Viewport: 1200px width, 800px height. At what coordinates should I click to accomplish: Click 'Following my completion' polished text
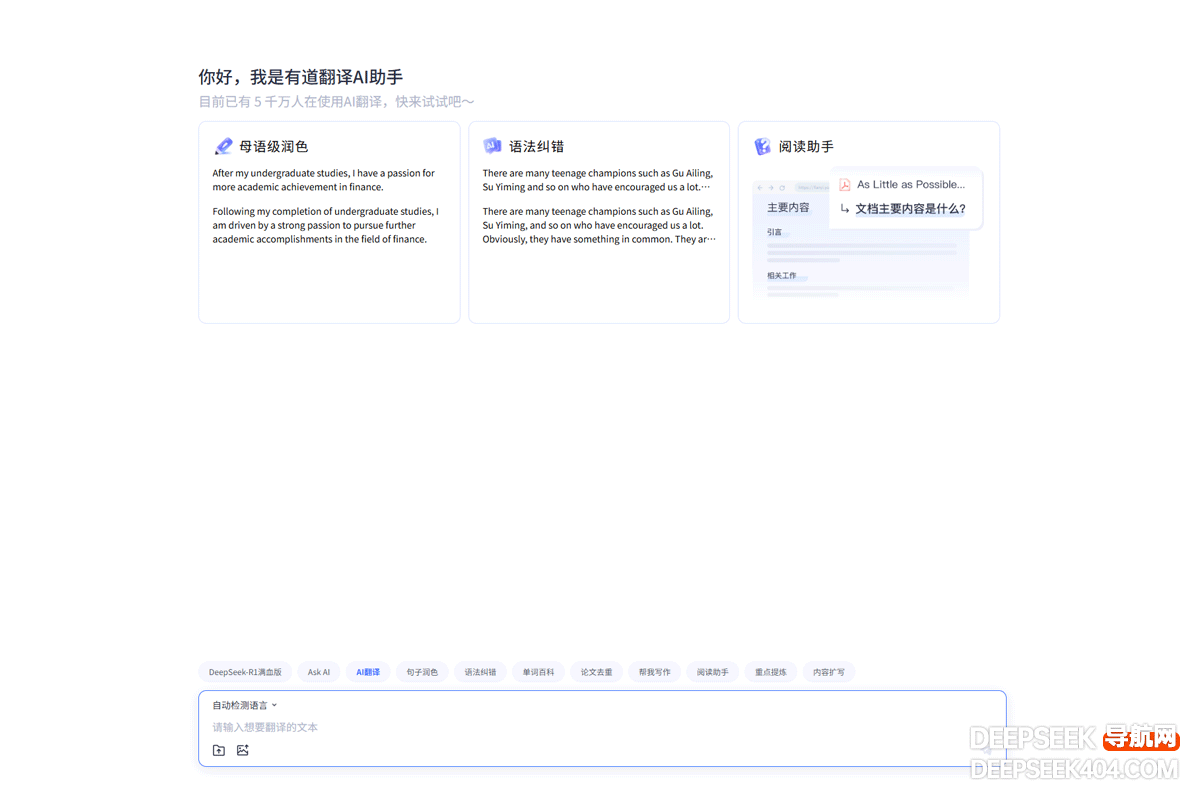pyautogui.click(x=325, y=225)
